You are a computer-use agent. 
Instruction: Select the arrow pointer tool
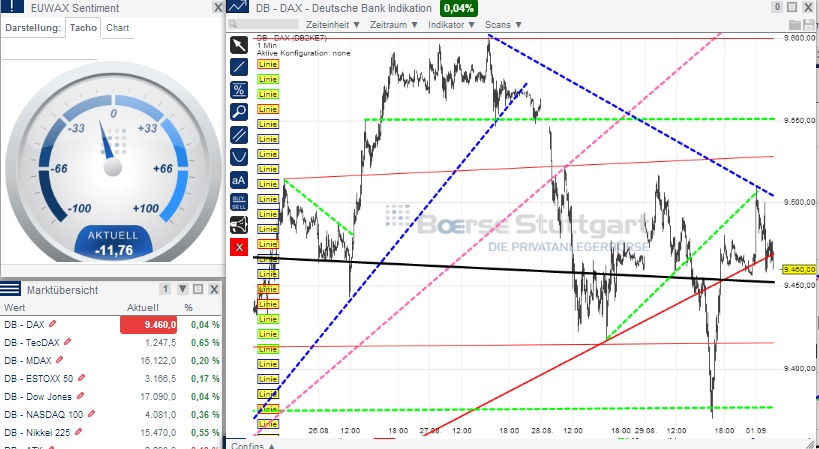click(239, 45)
